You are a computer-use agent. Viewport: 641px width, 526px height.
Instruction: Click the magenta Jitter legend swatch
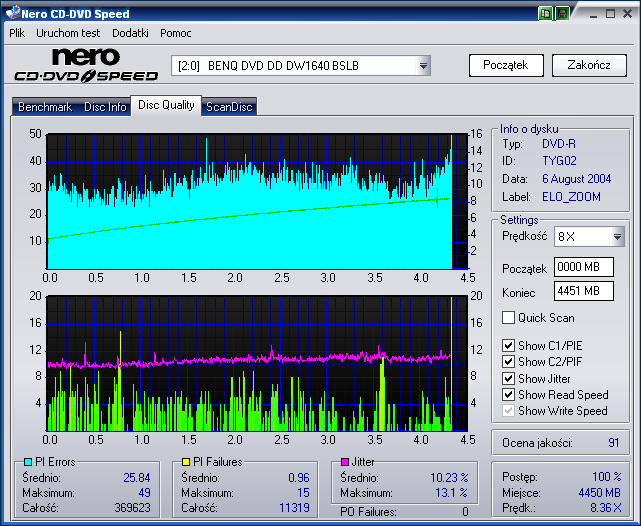(x=345, y=462)
